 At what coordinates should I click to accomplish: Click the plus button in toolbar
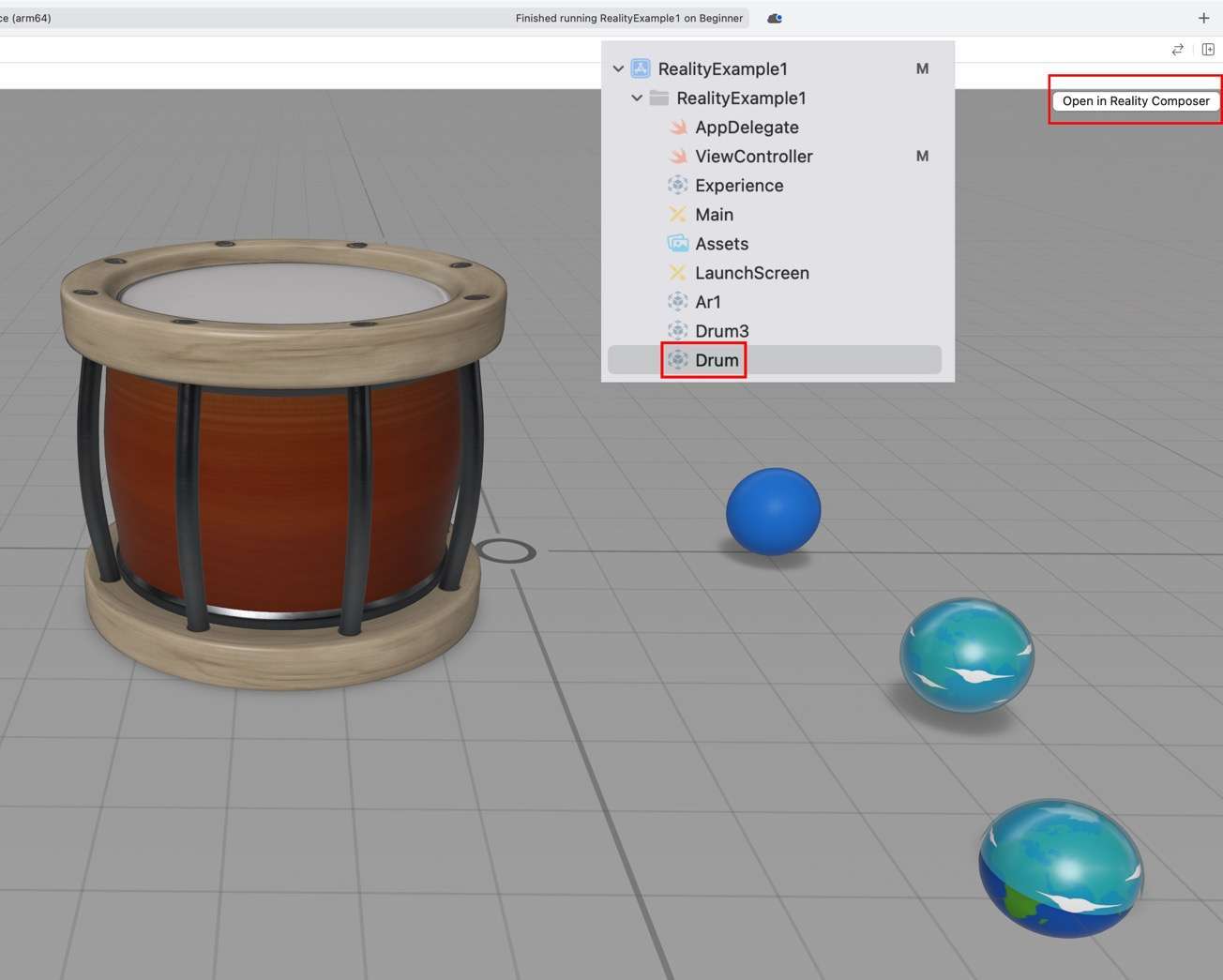(1203, 18)
